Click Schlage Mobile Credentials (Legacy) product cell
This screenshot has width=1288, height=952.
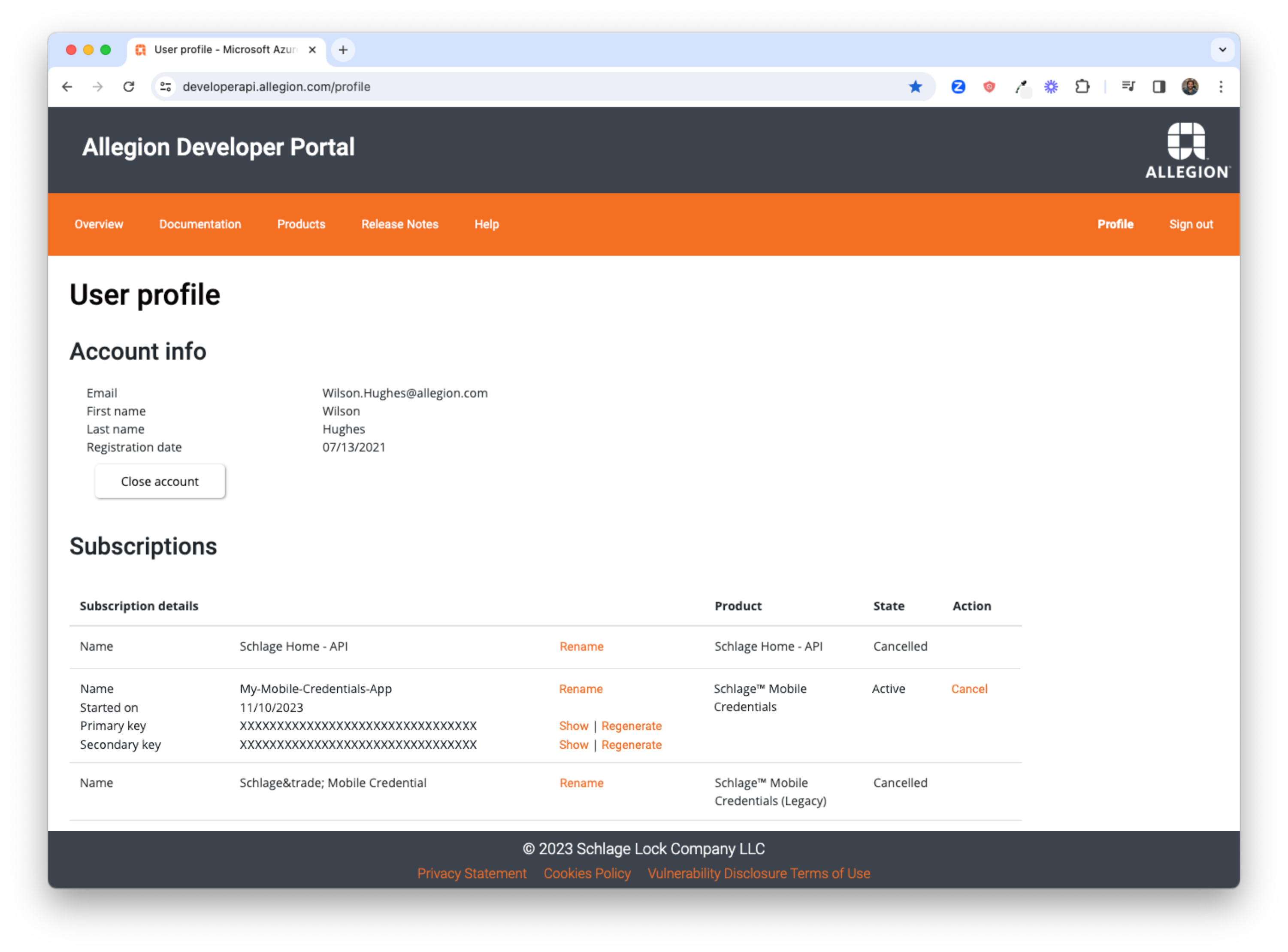771,792
